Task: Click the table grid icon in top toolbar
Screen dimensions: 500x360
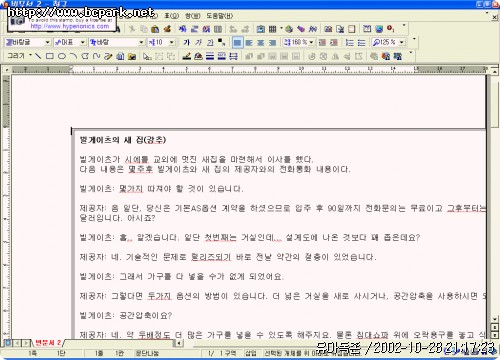Action: (273, 29)
